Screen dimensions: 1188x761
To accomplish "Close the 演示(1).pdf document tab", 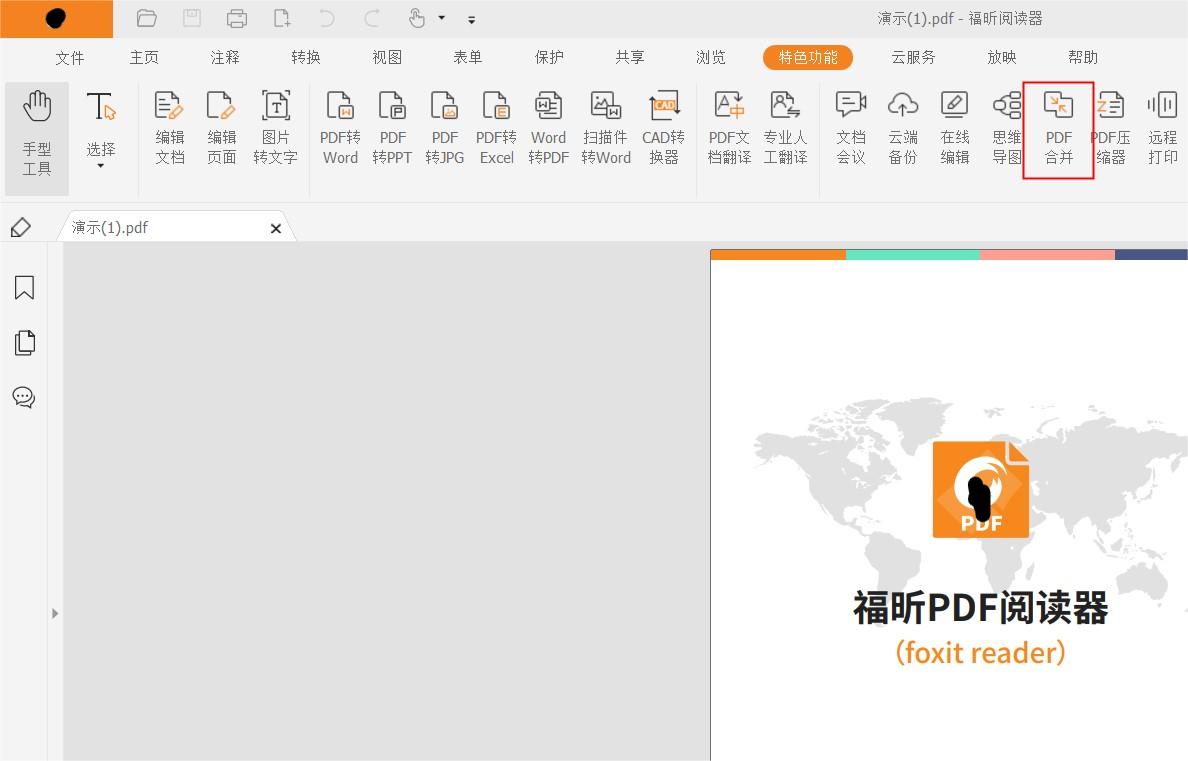I will (275, 228).
